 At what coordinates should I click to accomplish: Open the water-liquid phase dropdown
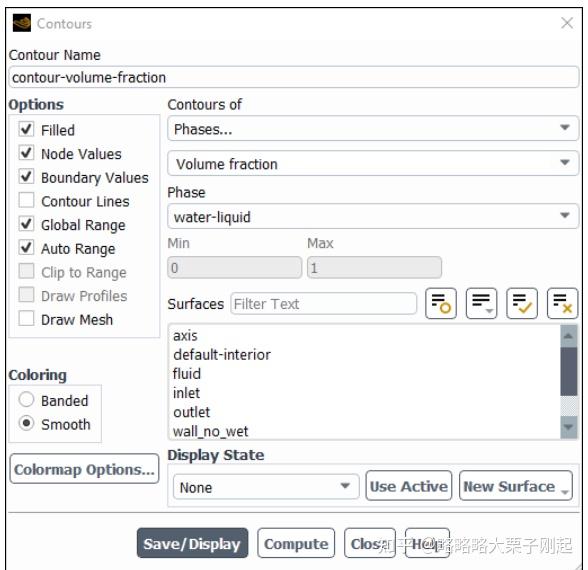point(372,216)
